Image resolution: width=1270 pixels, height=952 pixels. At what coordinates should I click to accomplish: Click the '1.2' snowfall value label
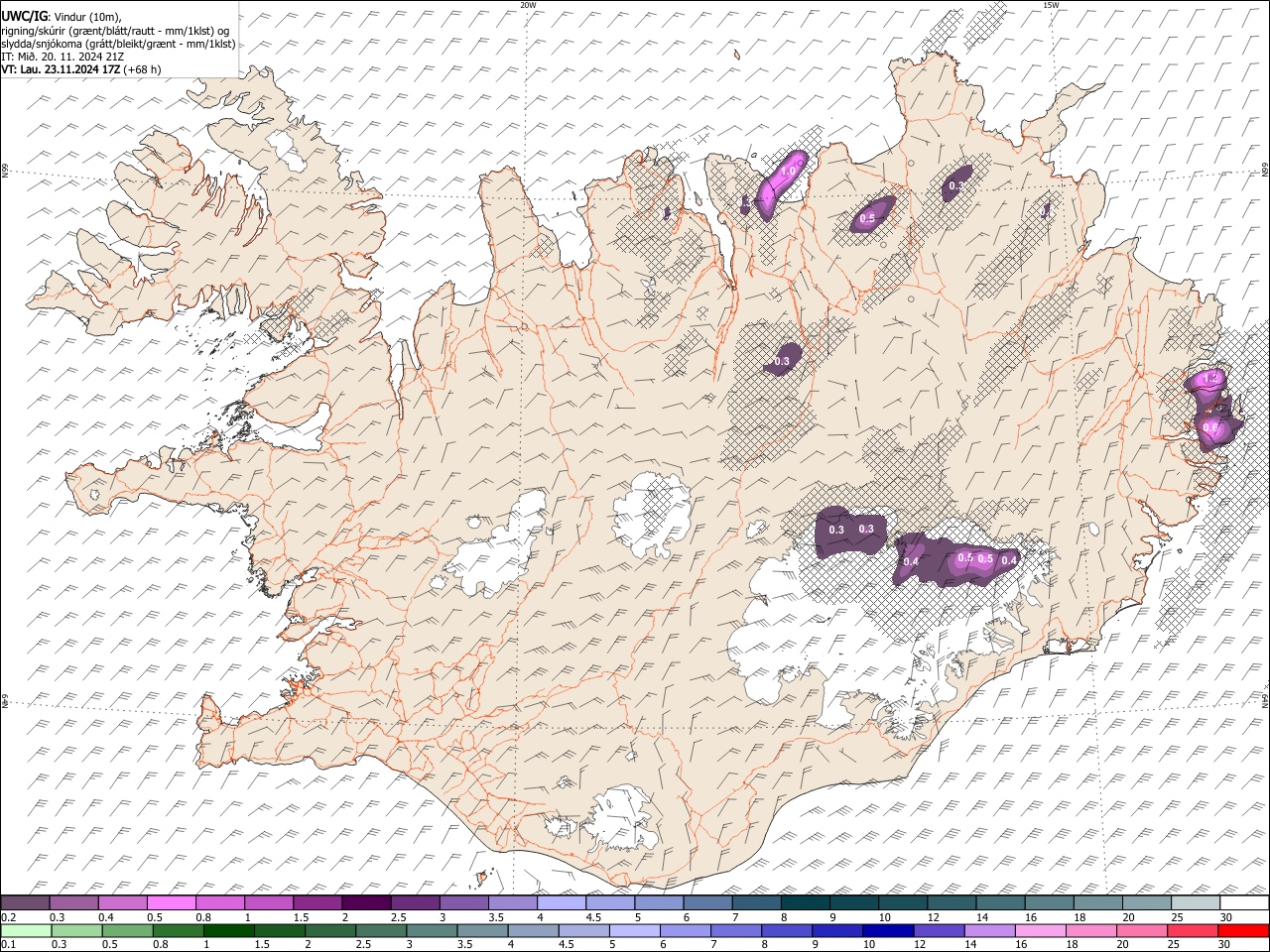(x=1210, y=379)
